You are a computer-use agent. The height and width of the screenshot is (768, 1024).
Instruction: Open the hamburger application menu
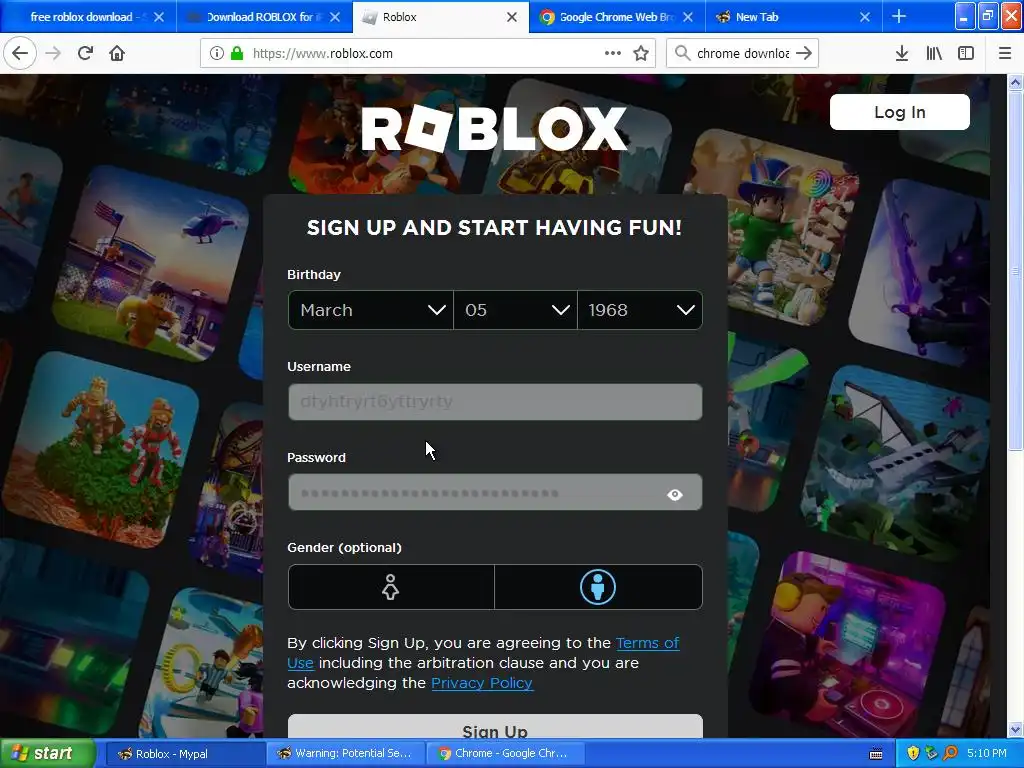pyautogui.click(x=1005, y=53)
